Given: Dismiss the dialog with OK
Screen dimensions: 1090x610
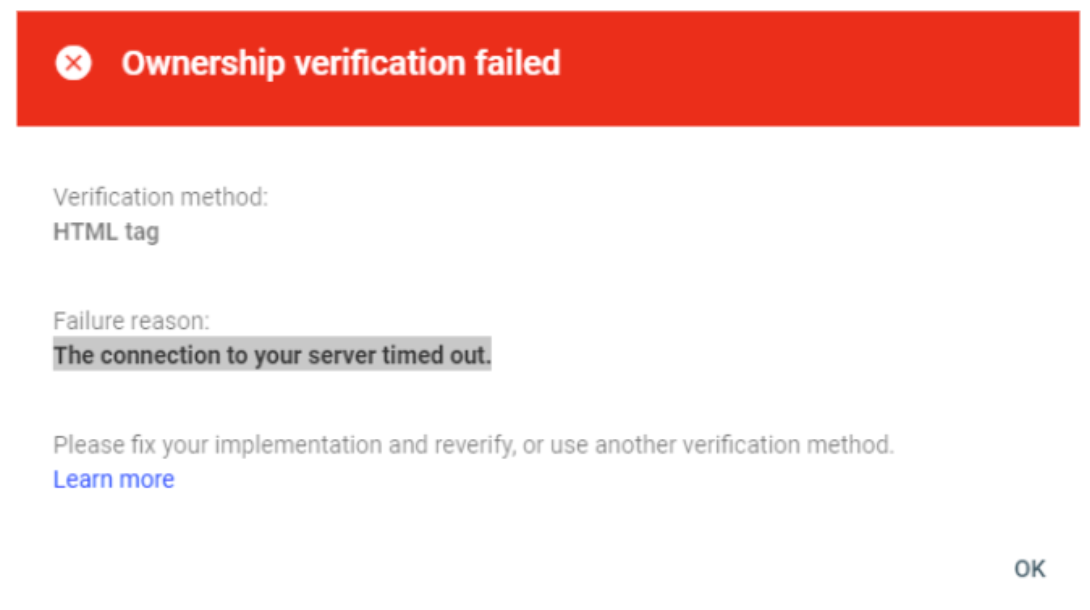Looking at the screenshot, I should (1030, 569).
